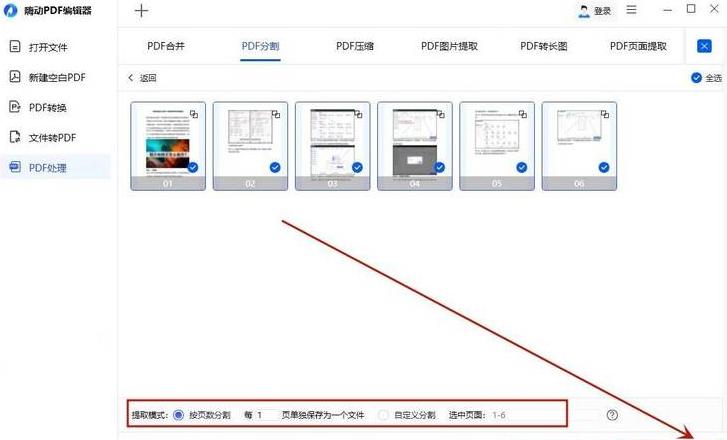The image size is (727, 440).
Task: Switch to the PDF压缩 tab
Action: [355, 46]
